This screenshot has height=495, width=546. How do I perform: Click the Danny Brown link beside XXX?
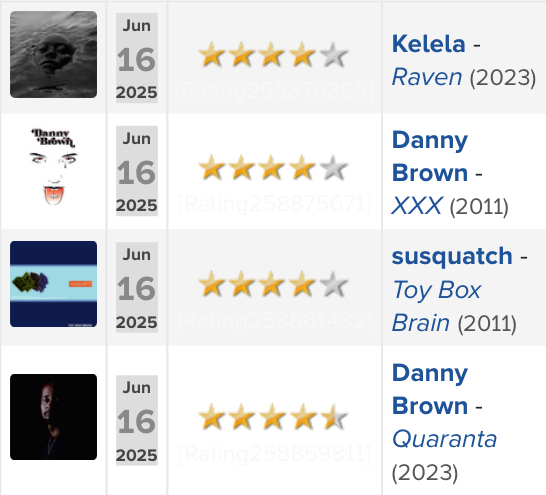[430, 156]
